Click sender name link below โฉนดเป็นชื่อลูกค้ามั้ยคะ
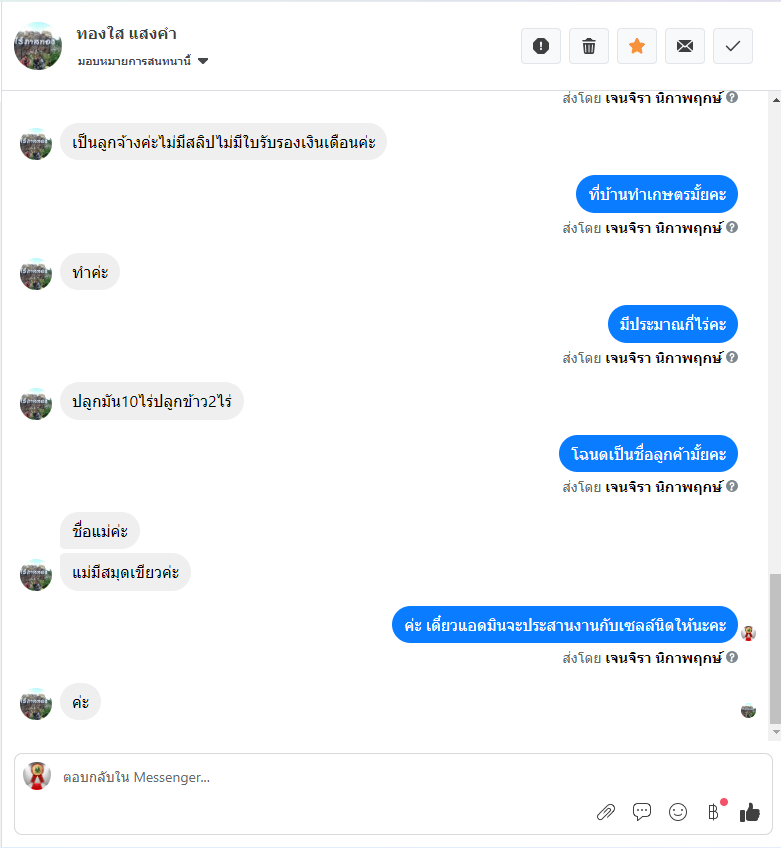This screenshot has width=781, height=848. coord(664,487)
